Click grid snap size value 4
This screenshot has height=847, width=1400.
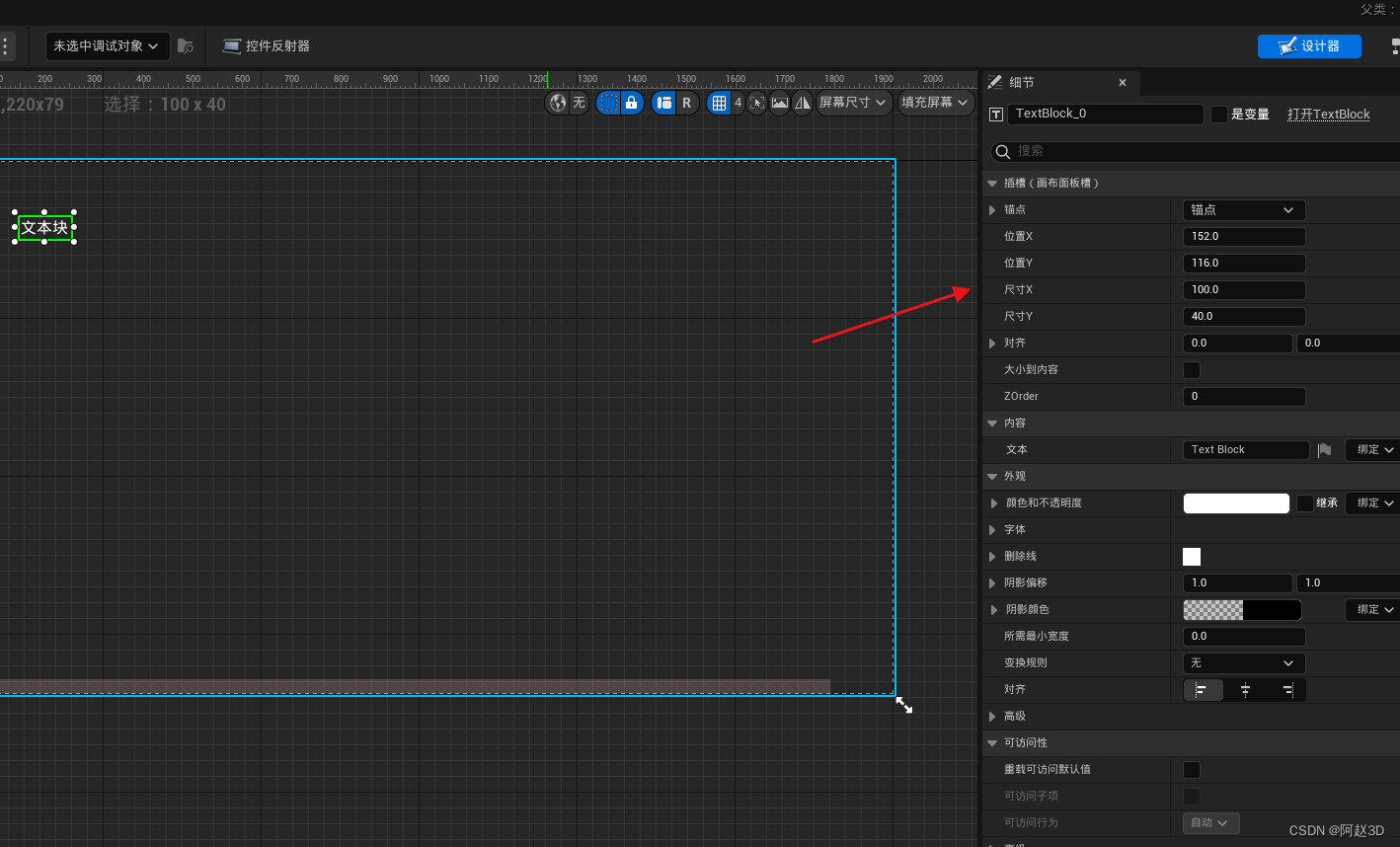tap(738, 103)
